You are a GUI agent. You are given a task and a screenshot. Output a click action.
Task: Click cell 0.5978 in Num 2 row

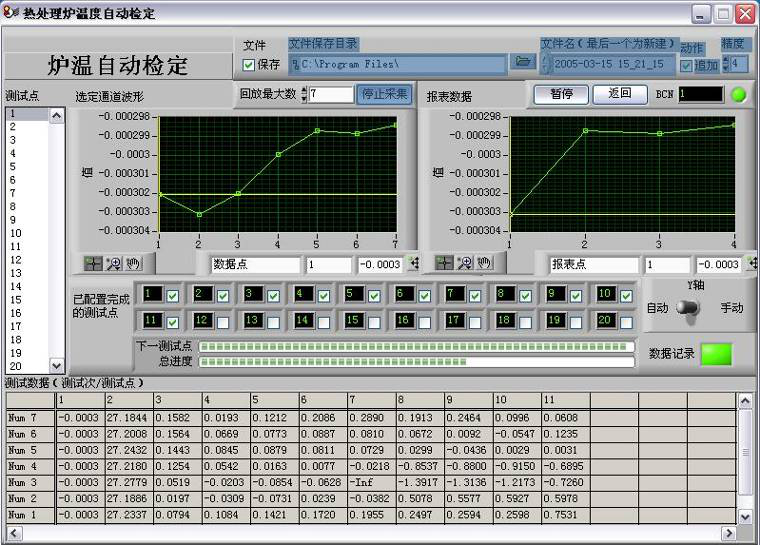coord(566,498)
